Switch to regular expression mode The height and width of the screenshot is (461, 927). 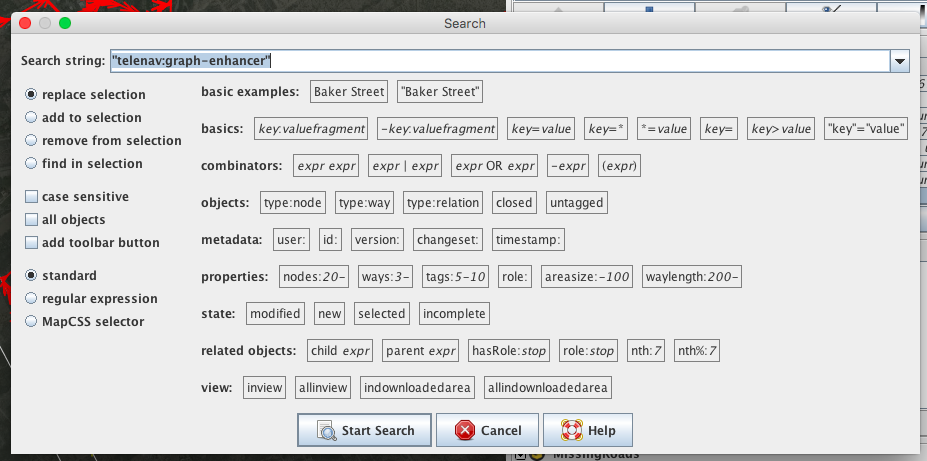[31, 299]
